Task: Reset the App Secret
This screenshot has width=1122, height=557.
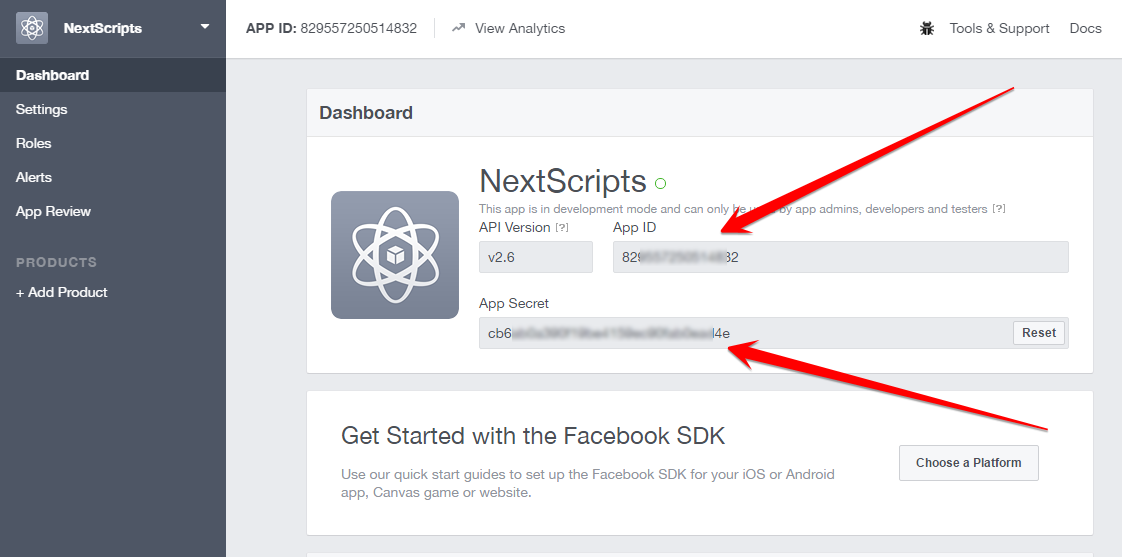Action: (x=1039, y=333)
